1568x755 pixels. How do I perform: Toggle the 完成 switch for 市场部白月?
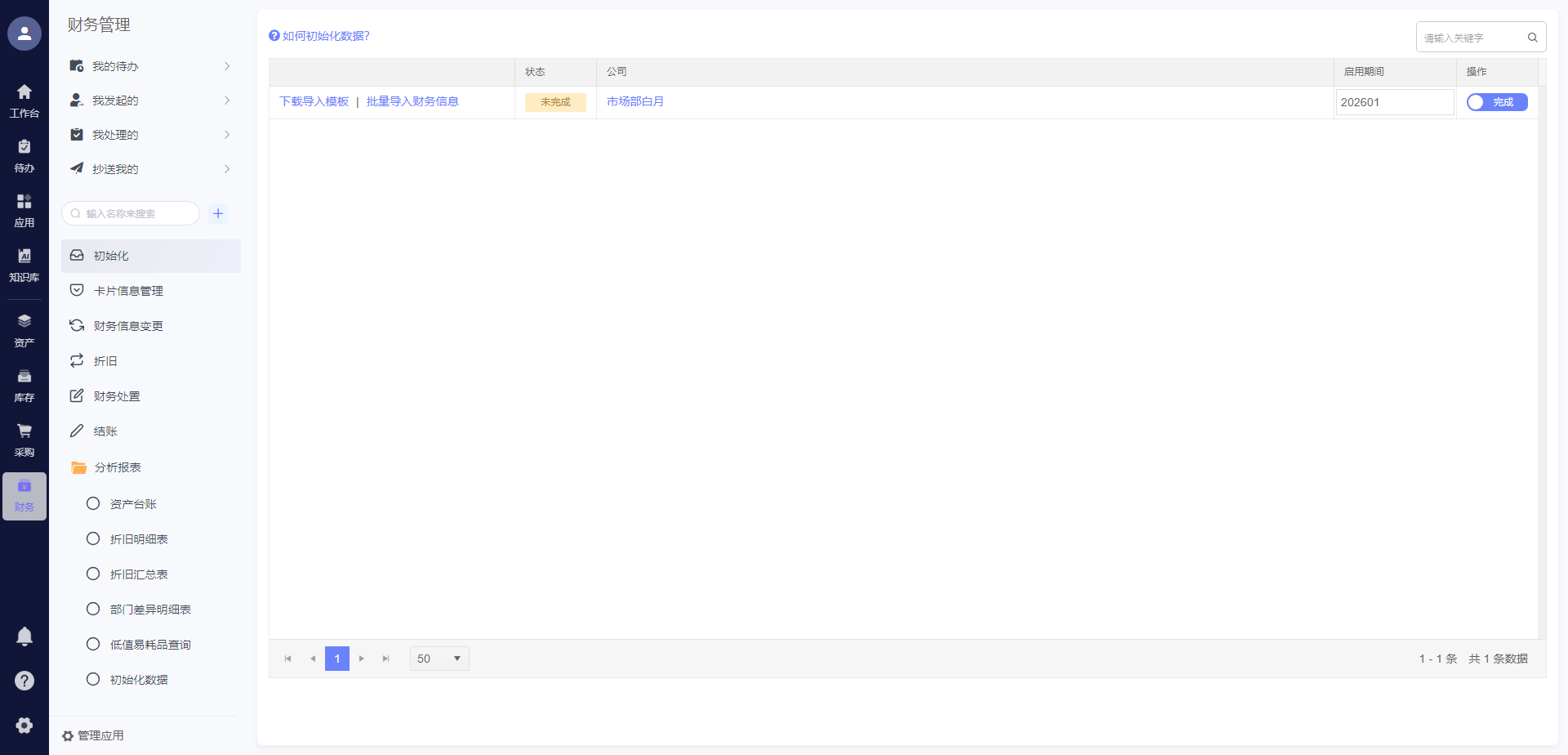coord(1496,102)
